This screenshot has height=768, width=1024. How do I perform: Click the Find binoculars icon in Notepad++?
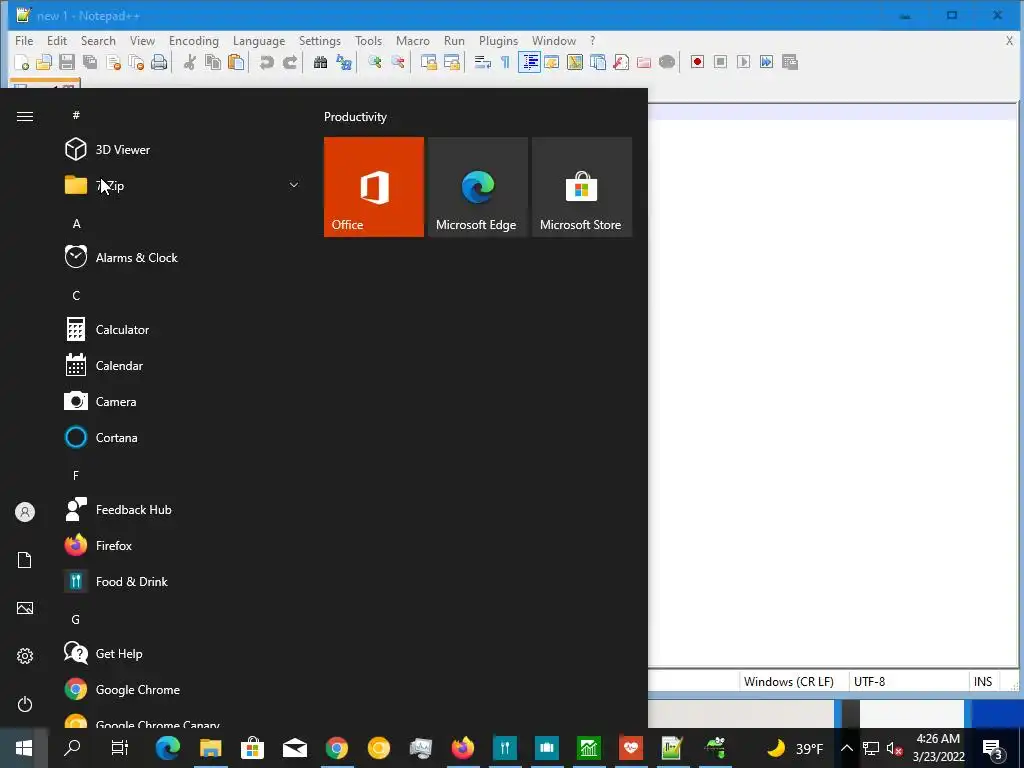320,62
